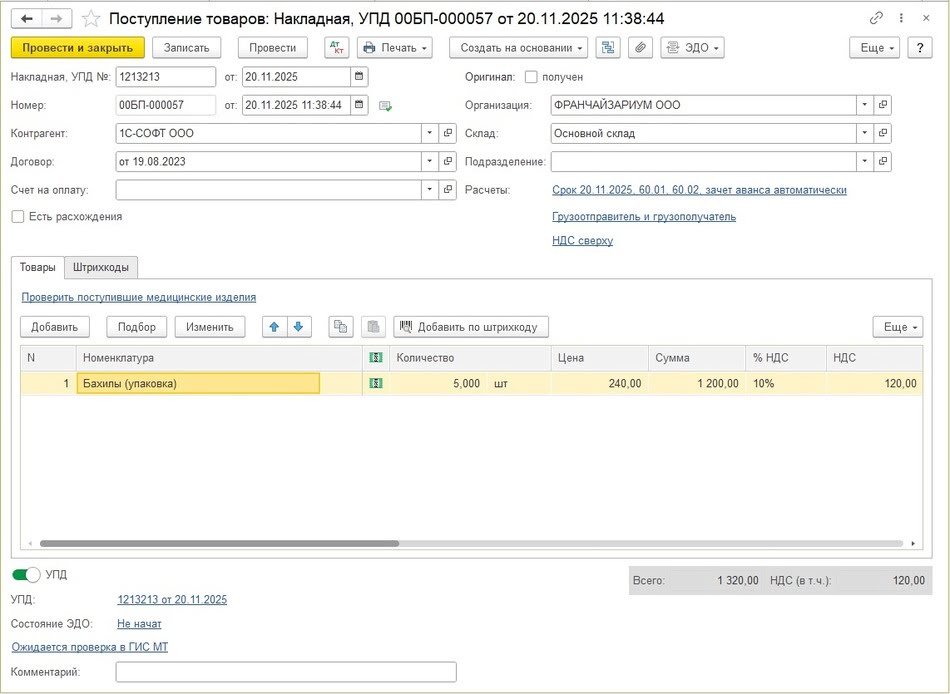Viewport: 950px width, 694px height.
Task: Switch off the УПД toggle
Action: click(x=26, y=575)
